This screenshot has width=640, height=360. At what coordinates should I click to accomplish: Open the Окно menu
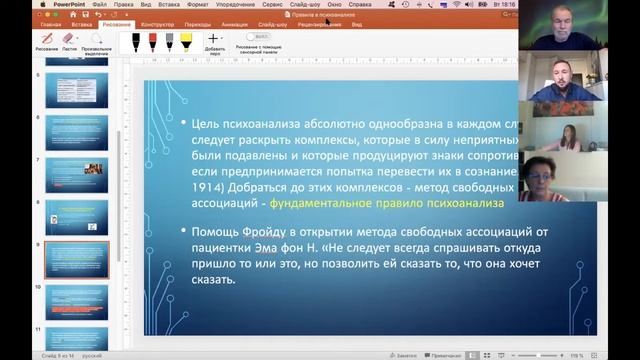[334, 4]
